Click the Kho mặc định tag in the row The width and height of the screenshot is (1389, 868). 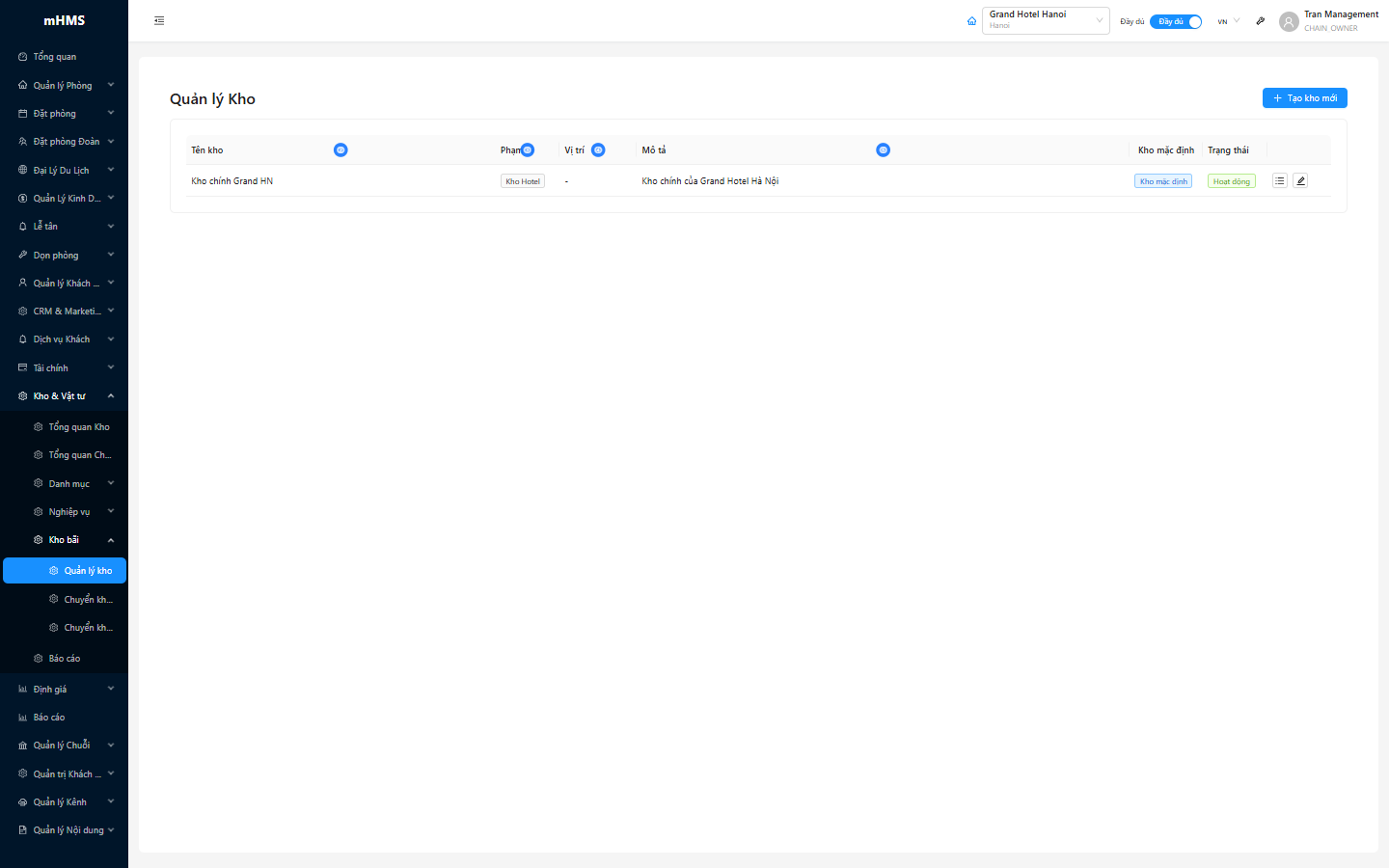coord(1162,181)
